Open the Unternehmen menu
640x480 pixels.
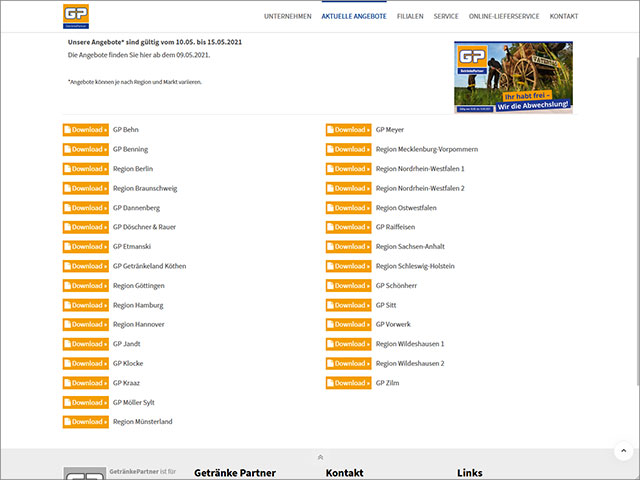287,16
